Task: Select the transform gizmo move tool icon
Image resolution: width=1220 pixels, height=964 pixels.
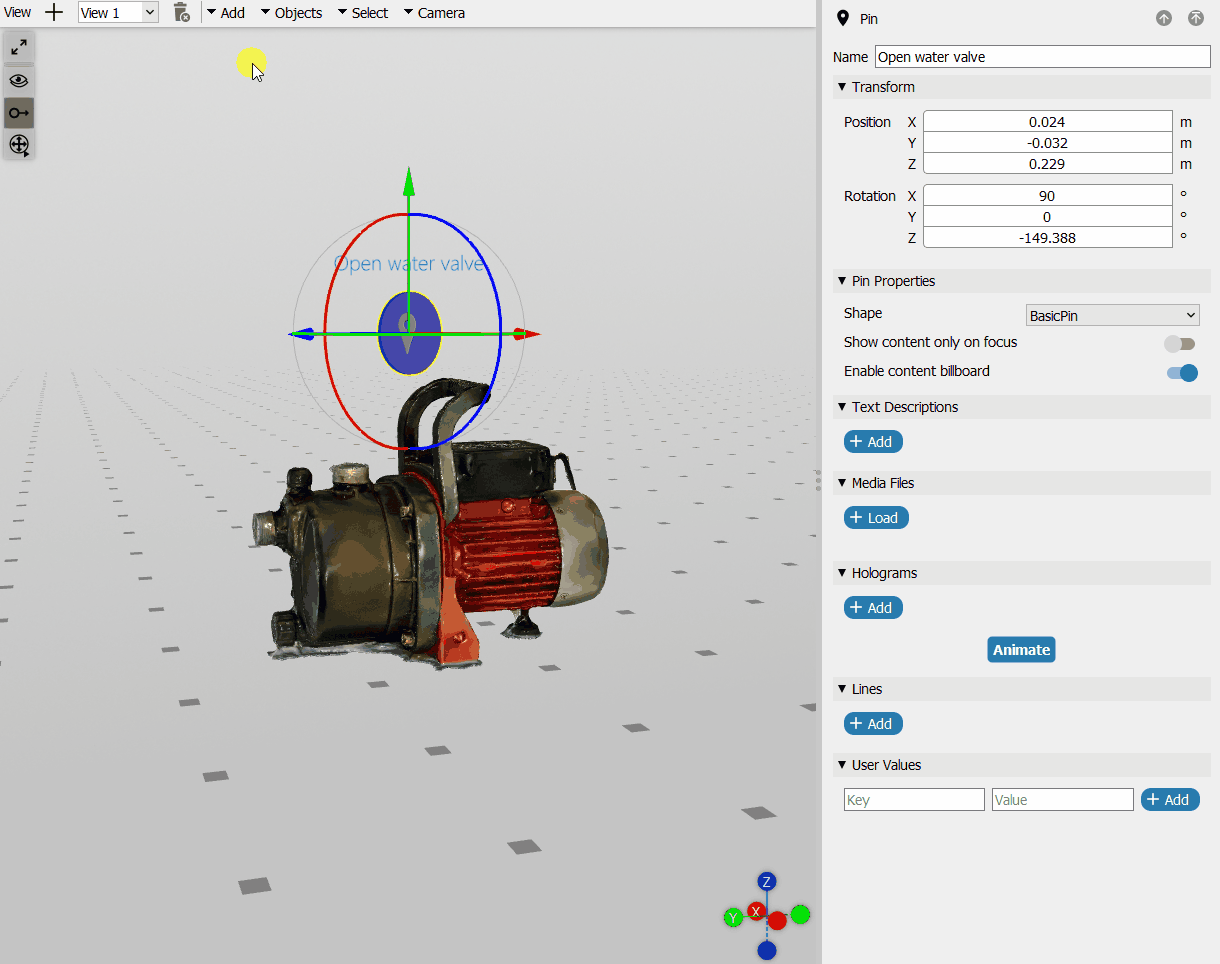Action: 19,145
